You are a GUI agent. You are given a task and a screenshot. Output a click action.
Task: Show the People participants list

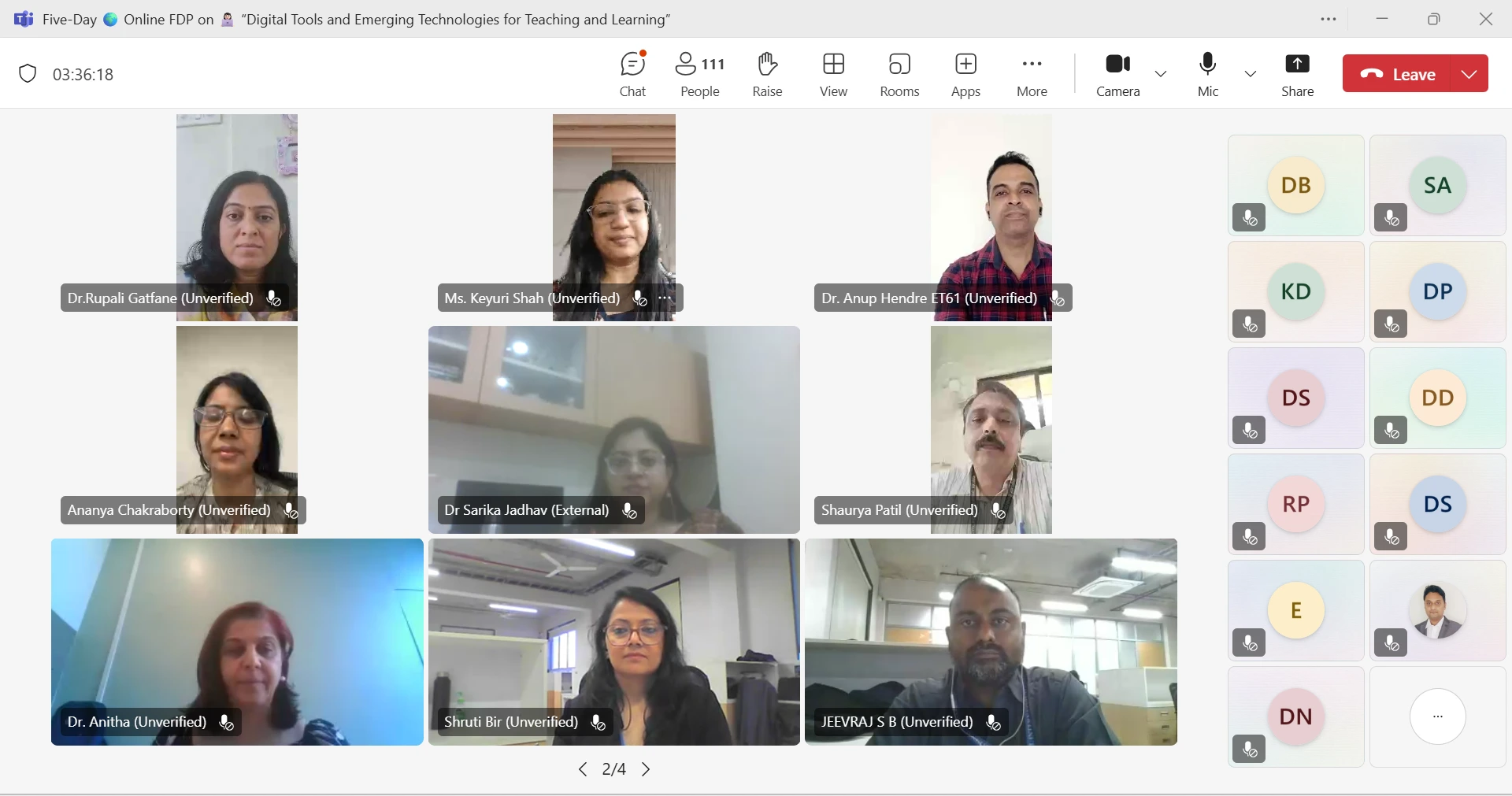pyautogui.click(x=699, y=74)
